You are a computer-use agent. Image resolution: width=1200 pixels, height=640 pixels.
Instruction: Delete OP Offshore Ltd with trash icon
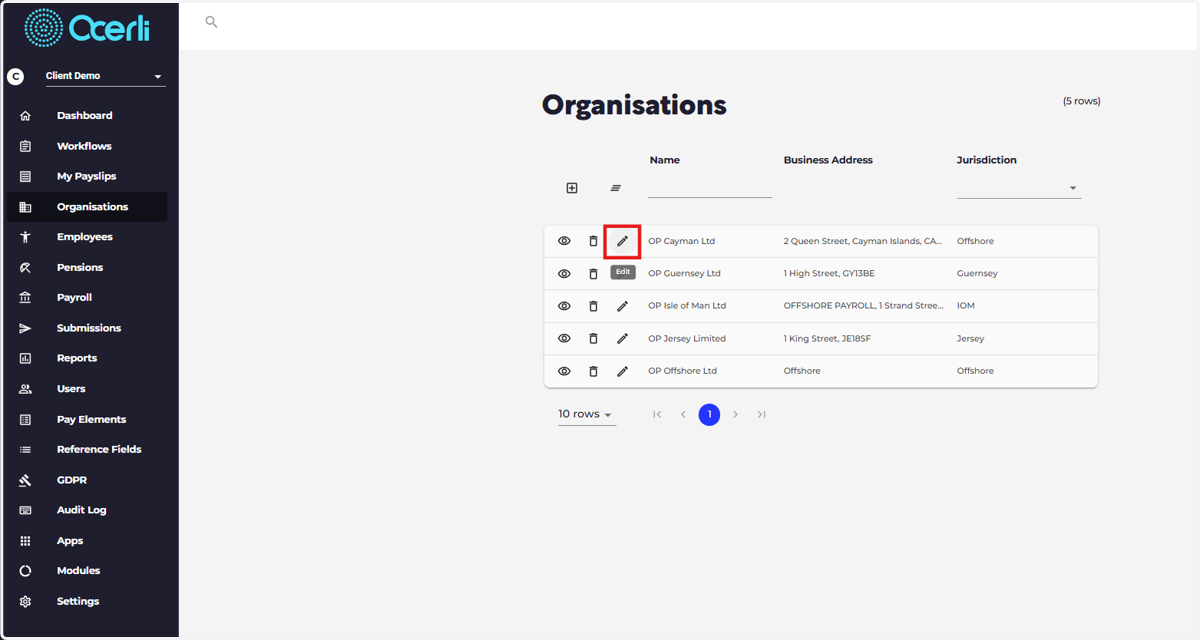(593, 371)
